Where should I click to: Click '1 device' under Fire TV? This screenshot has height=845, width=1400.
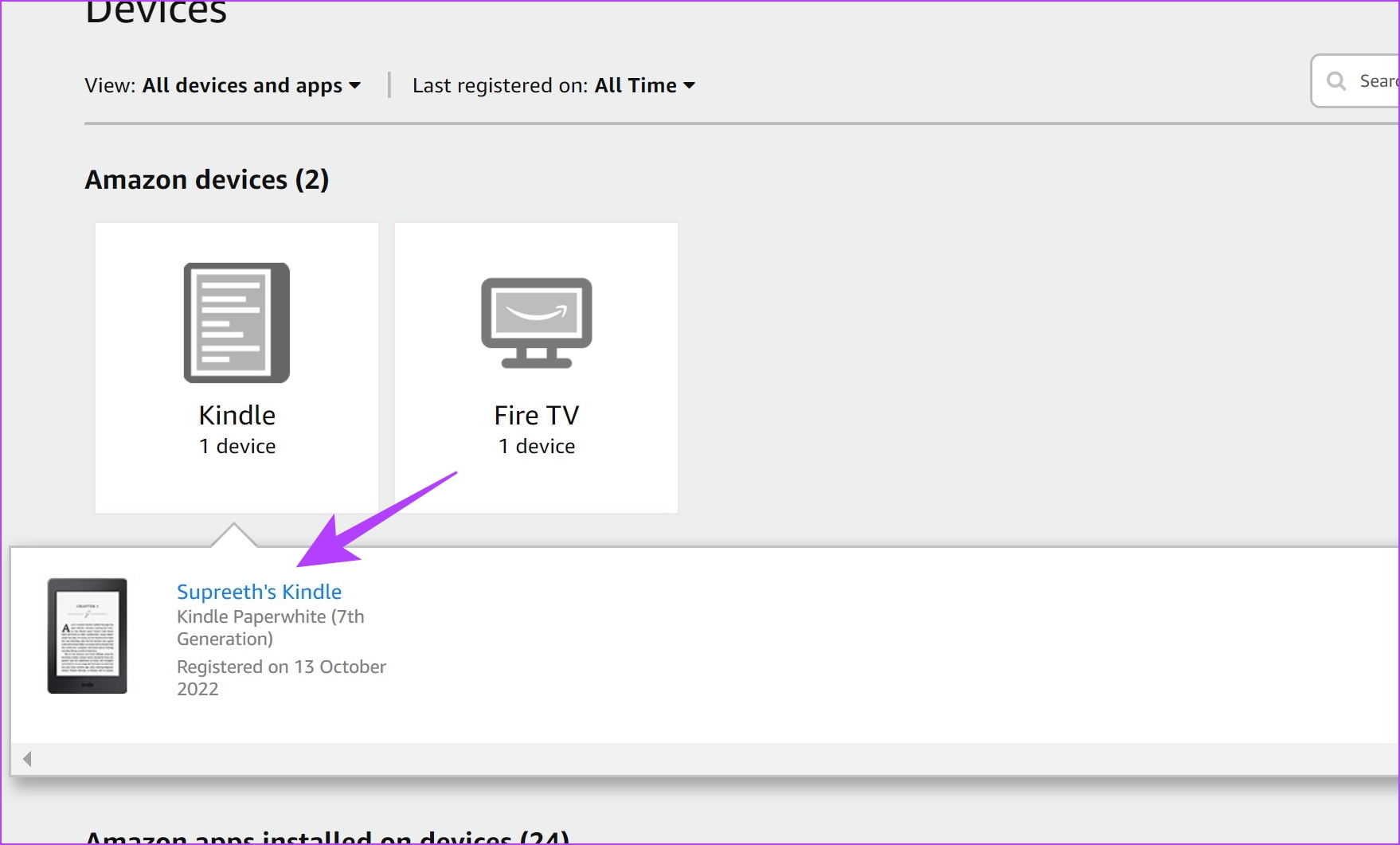pyautogui.click(x=536, y=446)
